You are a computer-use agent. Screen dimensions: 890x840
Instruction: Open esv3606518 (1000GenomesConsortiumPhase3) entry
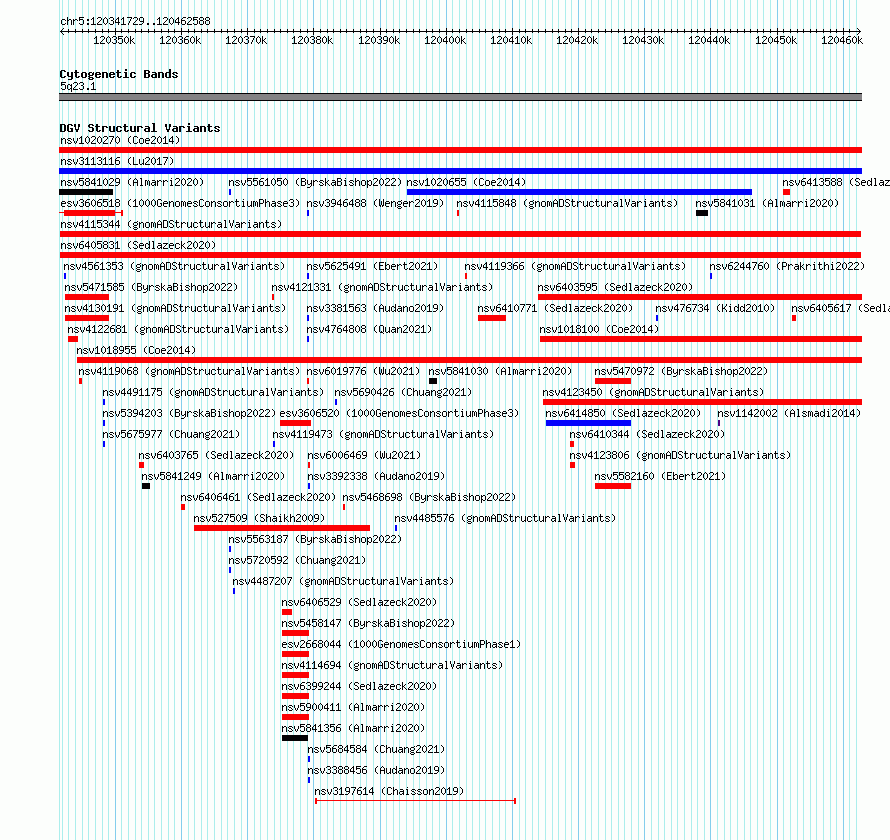click(179, 203)
